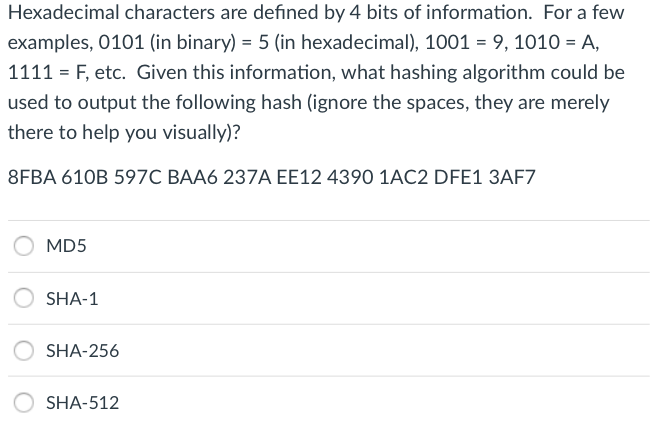Pick the SHA-512 radio button

tap(24, 402)
